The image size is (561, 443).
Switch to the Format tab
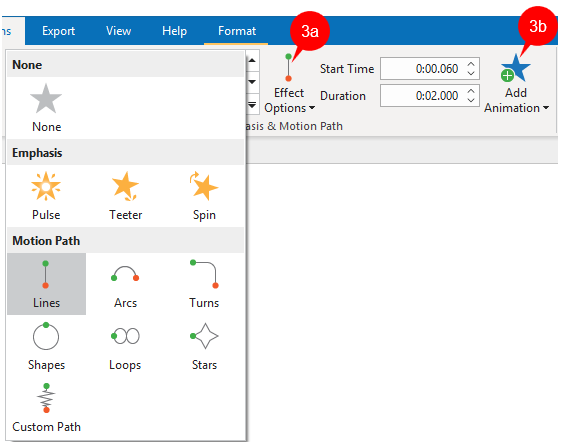236,31
